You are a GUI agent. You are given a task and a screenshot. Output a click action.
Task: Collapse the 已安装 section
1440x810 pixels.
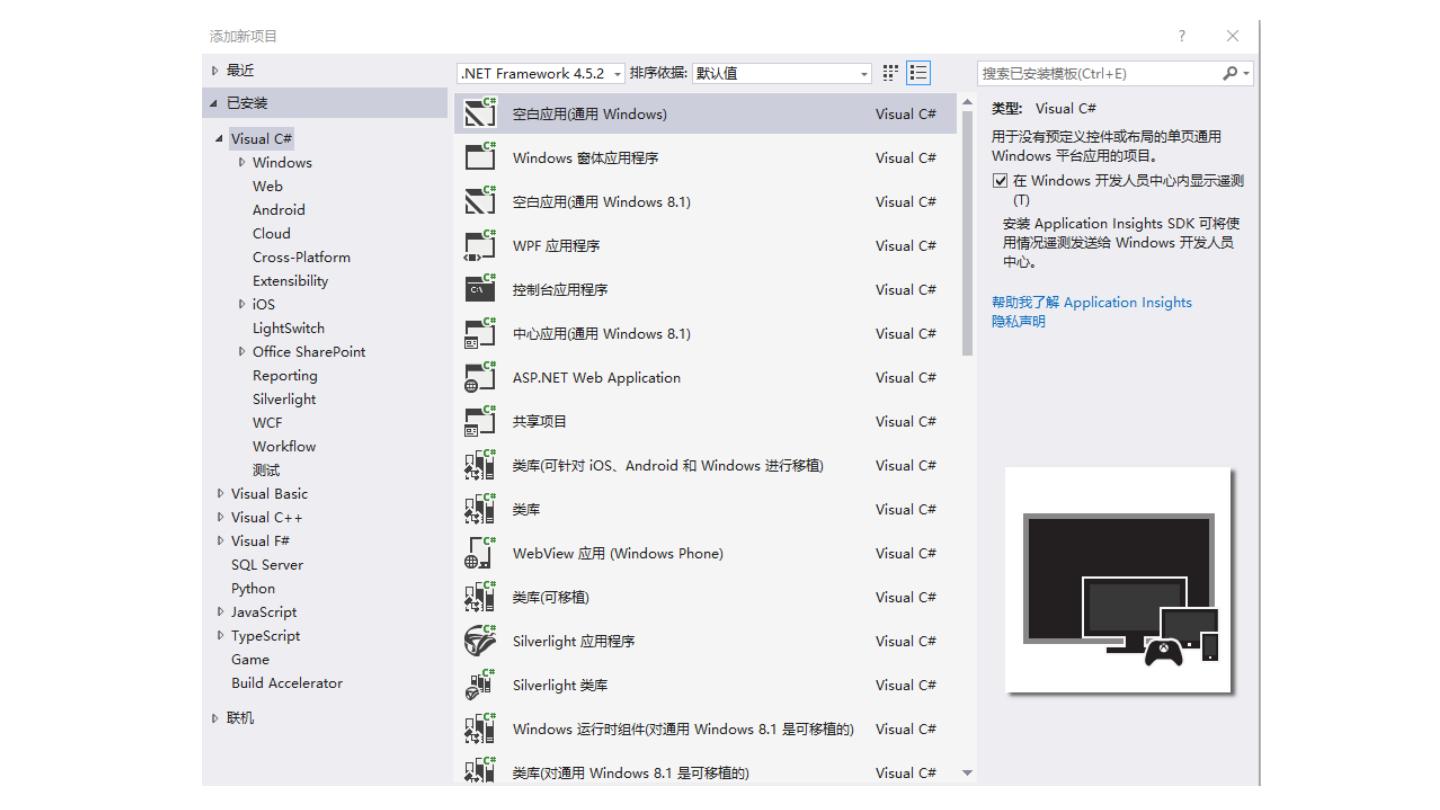211,103
